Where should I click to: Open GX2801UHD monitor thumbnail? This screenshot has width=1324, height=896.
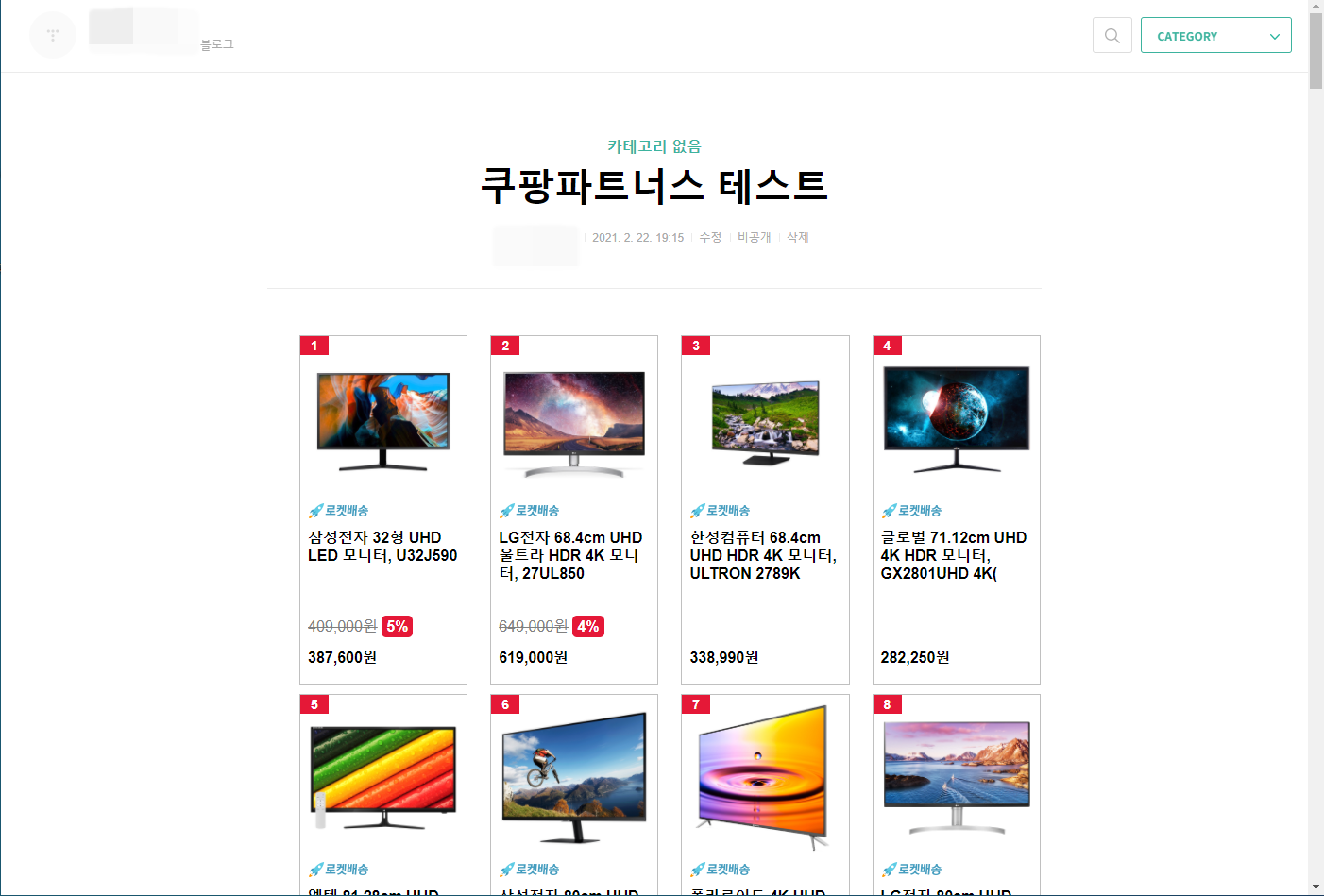pos(957,419)
